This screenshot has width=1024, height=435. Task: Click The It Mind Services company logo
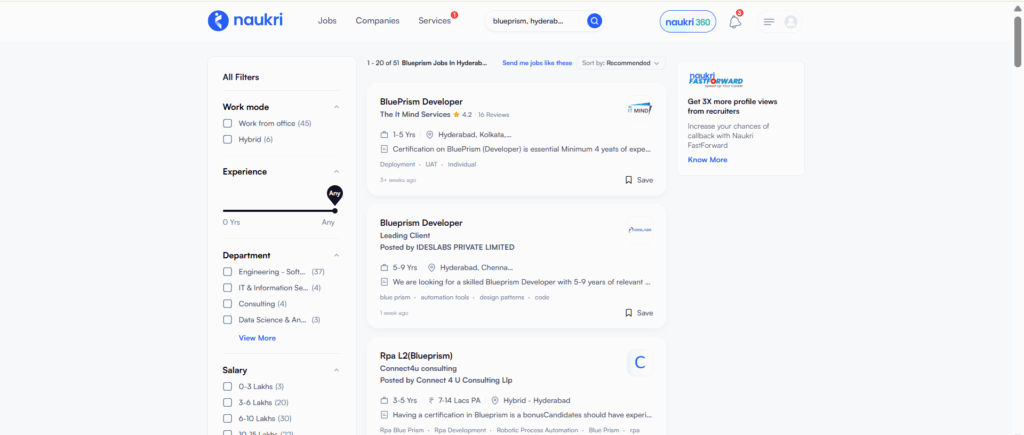(640, 109)
